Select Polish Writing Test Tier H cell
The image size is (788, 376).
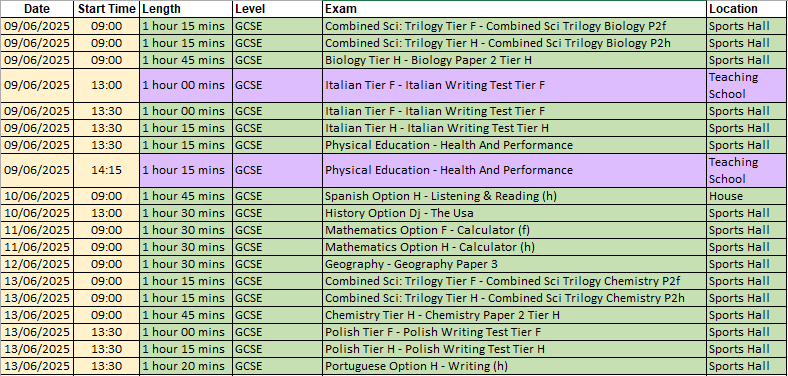pyautogui.click(x=515, y=349)
